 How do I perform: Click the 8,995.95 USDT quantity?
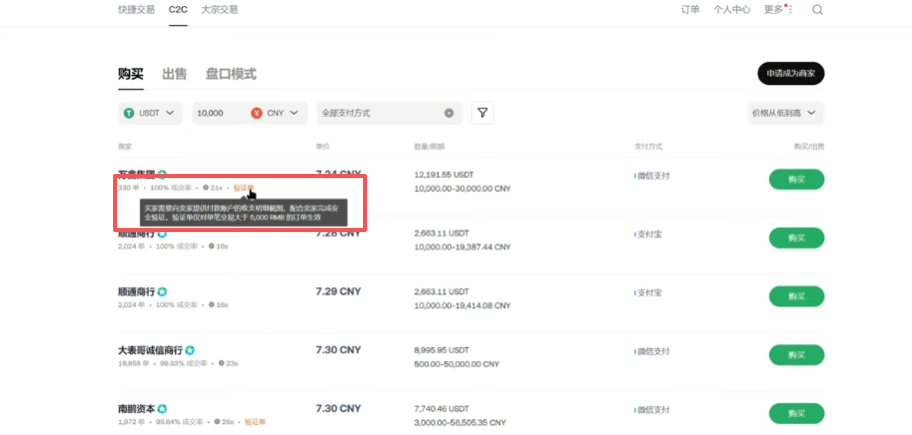[441, 350]
